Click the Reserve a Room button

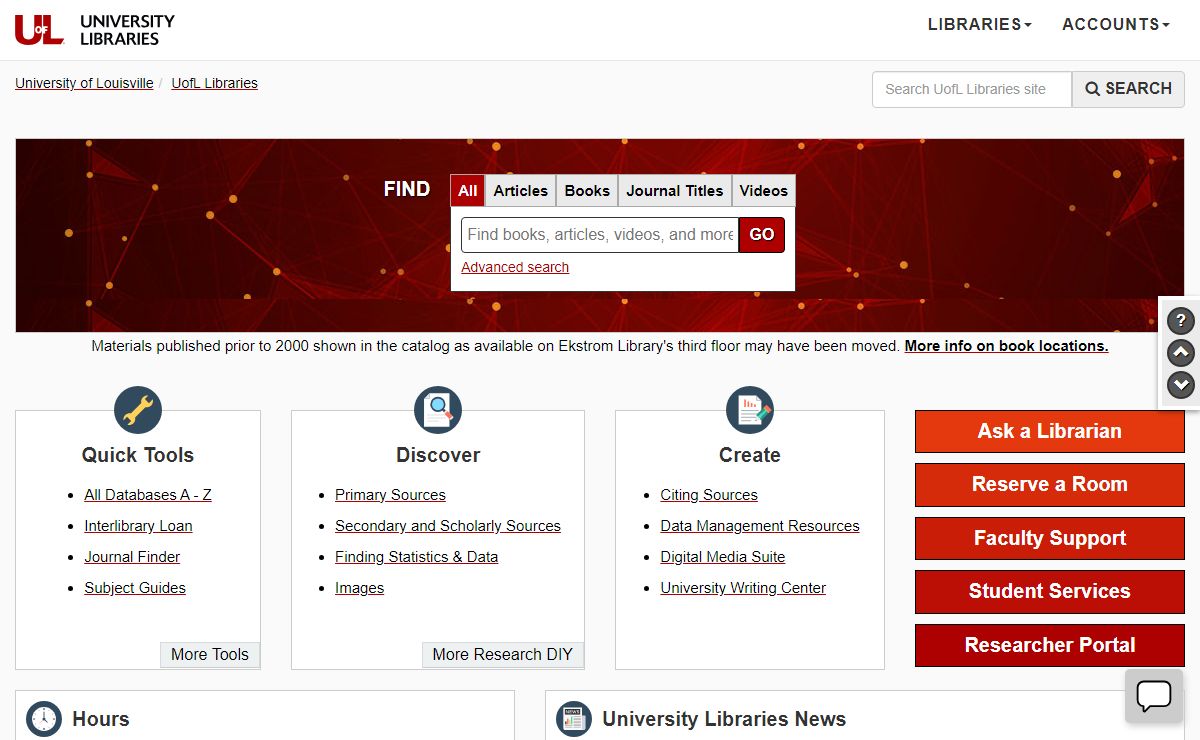pos(1050,484)
